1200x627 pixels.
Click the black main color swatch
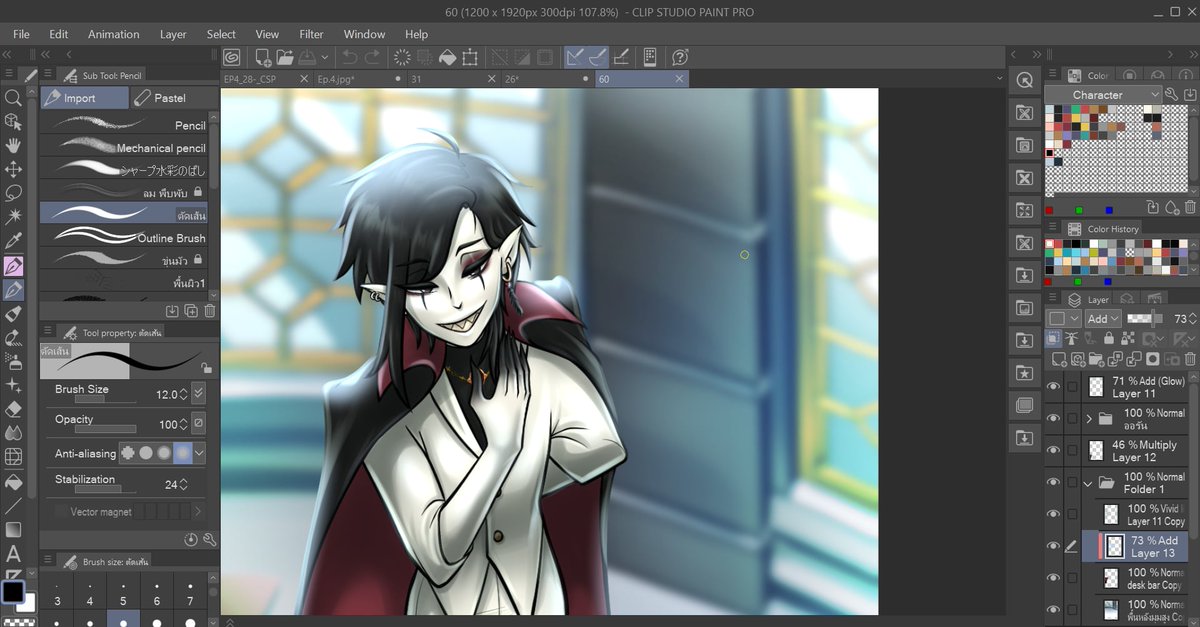click(x=12, y=592)
